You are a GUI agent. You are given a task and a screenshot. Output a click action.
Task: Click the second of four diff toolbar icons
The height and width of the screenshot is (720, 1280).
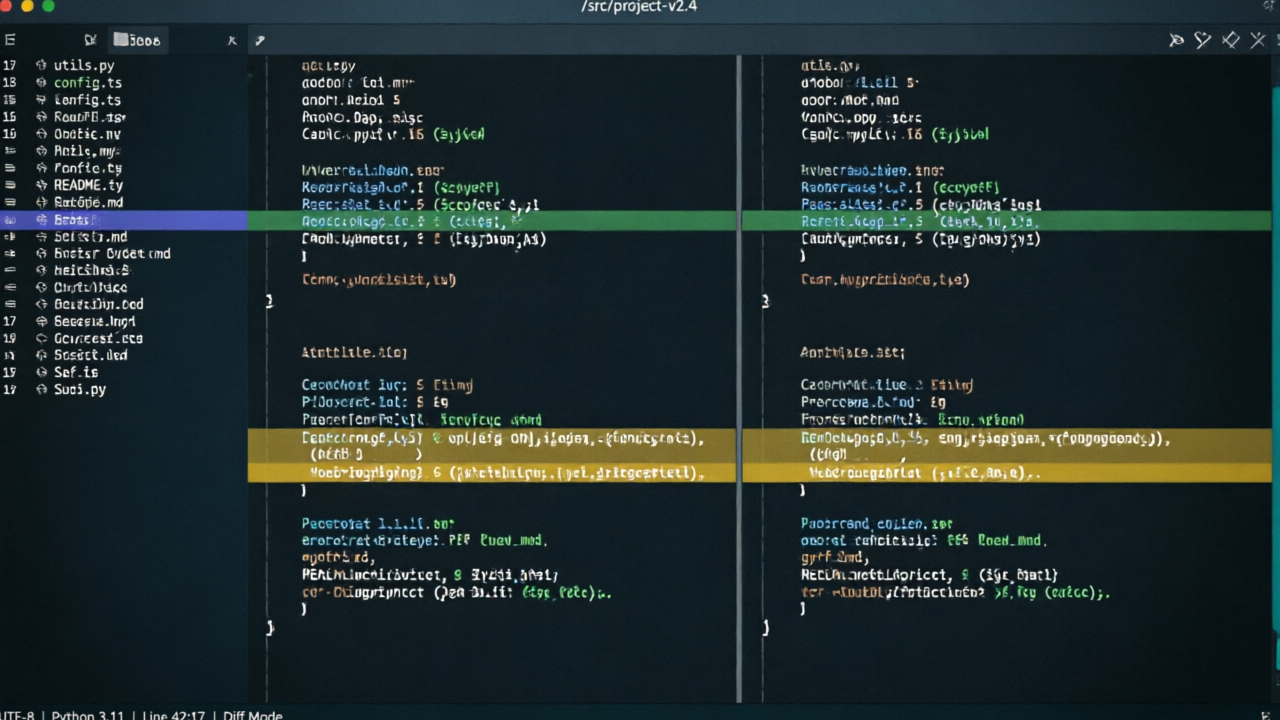pos(1203,40)
